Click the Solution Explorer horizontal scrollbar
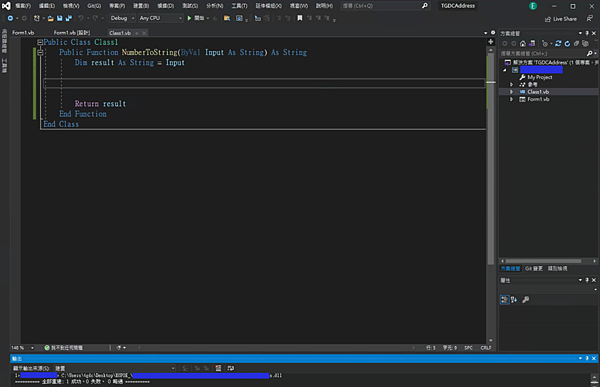600x387 pixels. [543, 261]
